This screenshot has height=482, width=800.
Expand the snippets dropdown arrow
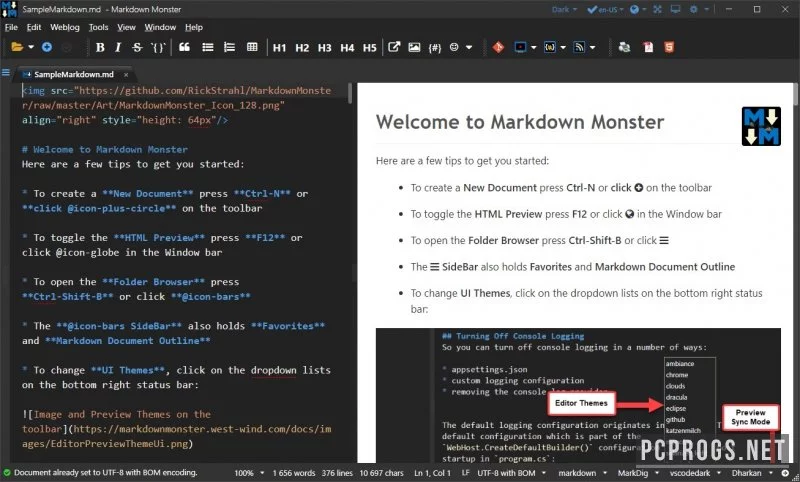click(x=563, y=47)
